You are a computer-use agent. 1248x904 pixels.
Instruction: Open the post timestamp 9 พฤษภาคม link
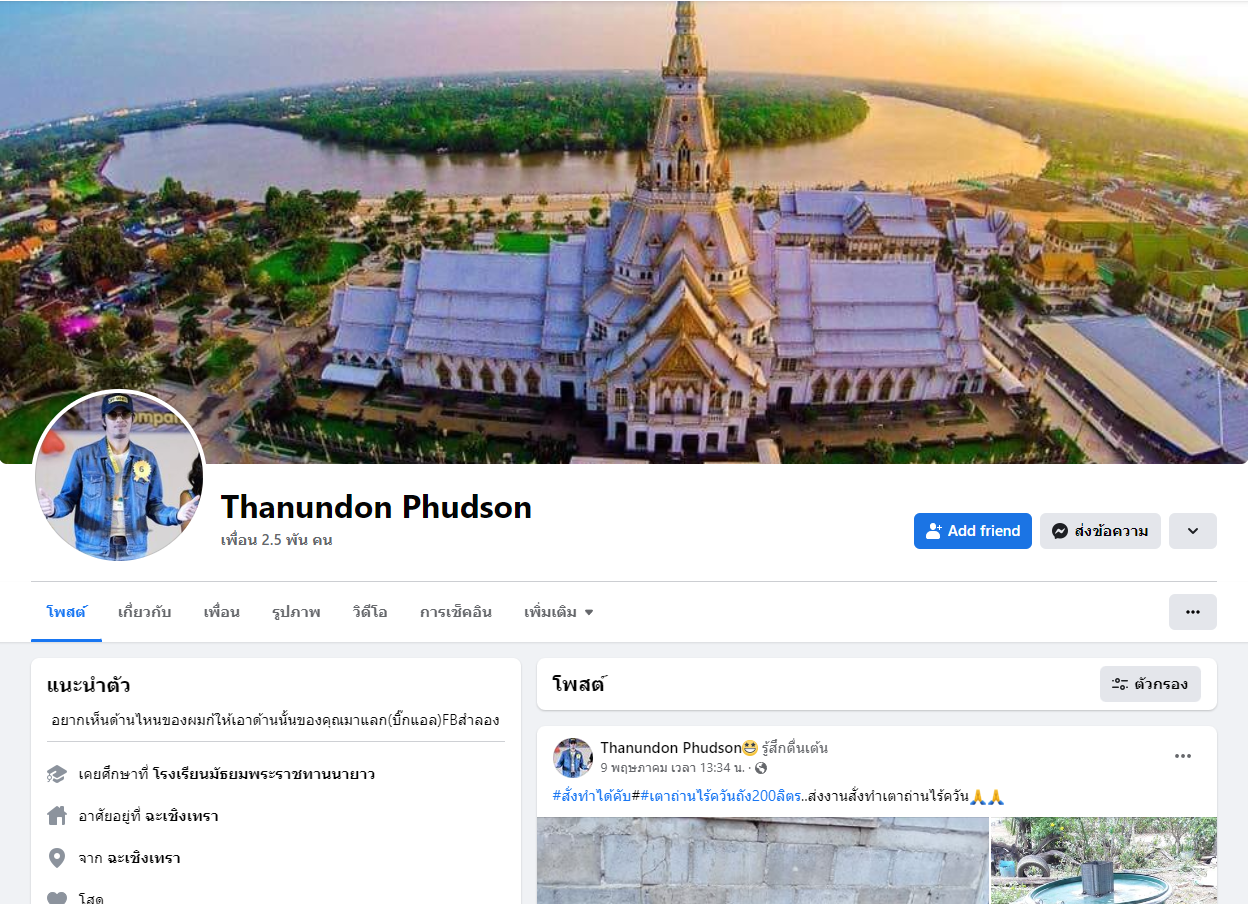pyautogui.click(x=672, y=768)
